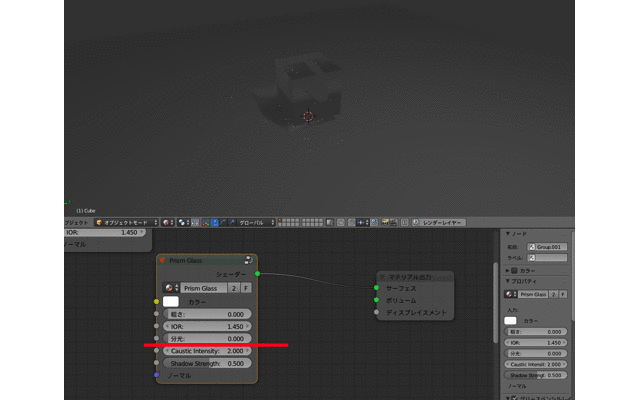Image resolution: width=640 pixels, height=400 pixels.
Task: Click the Volume input socket on Material Output
Action: (x=377, y=299)
